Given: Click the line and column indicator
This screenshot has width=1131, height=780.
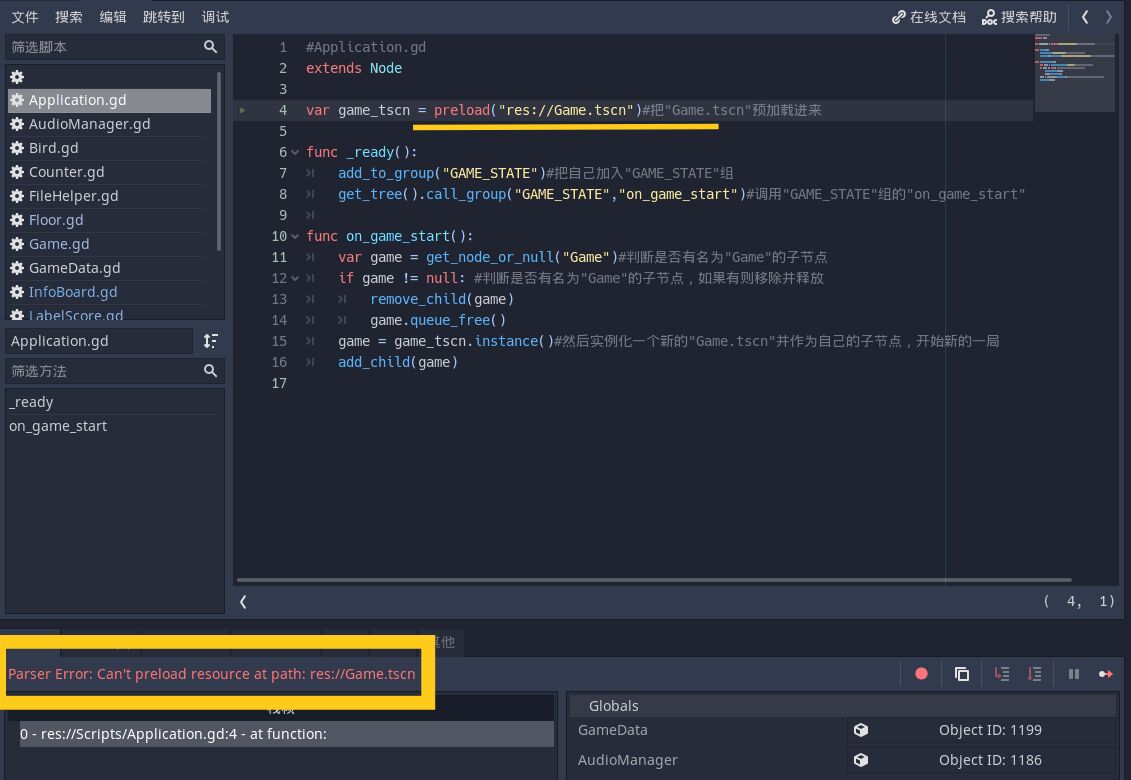Looking at the screenshot, I should tap(1079, 601).
